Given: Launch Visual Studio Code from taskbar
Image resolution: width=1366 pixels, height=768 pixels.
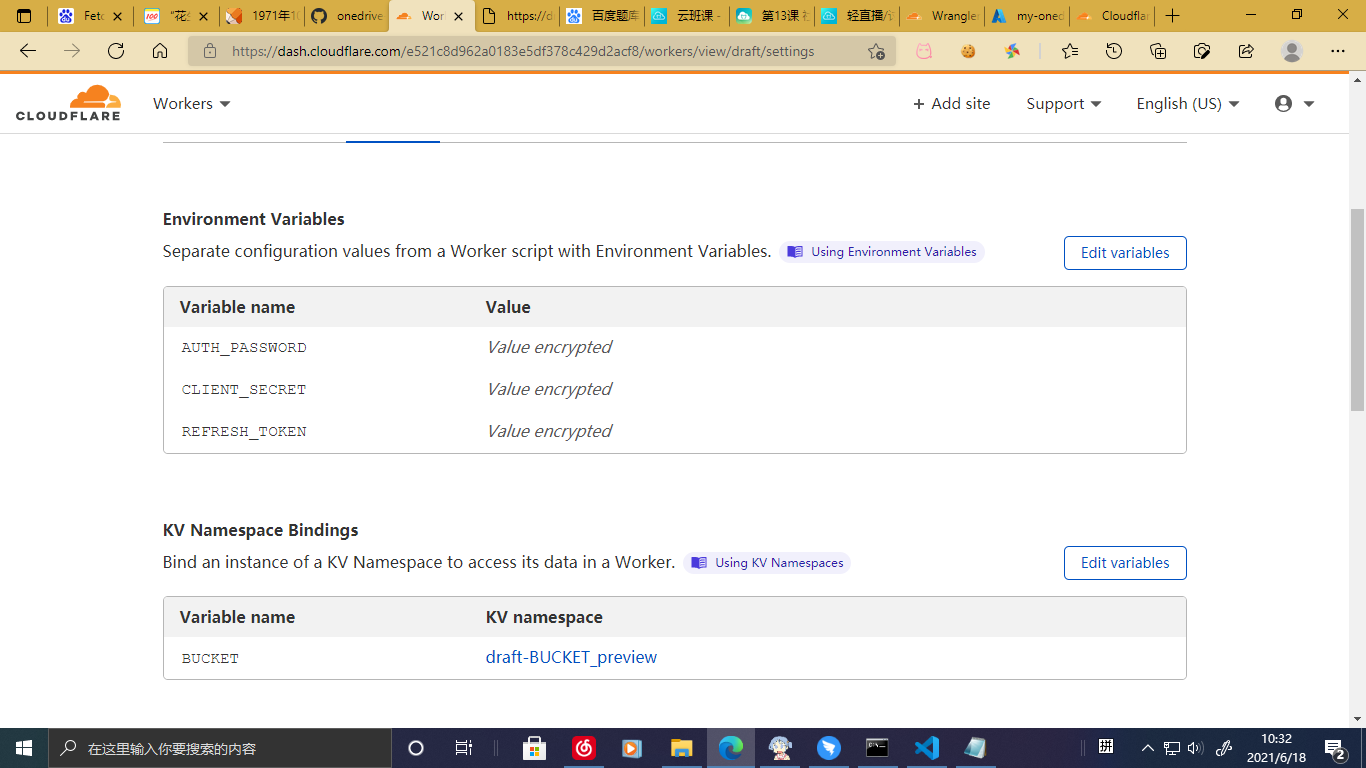Looking at the screenshot, I should 926,747.
